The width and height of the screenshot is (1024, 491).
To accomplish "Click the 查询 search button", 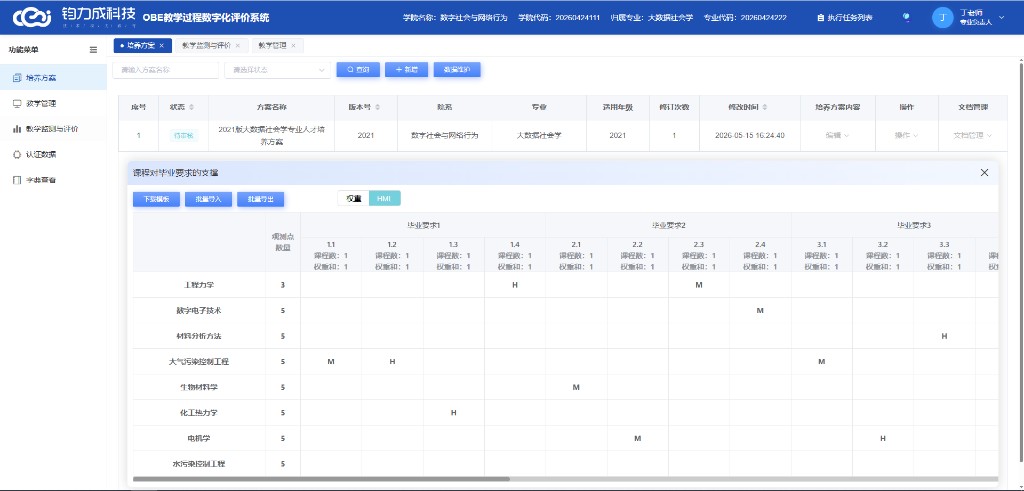I will click(358, 70).
